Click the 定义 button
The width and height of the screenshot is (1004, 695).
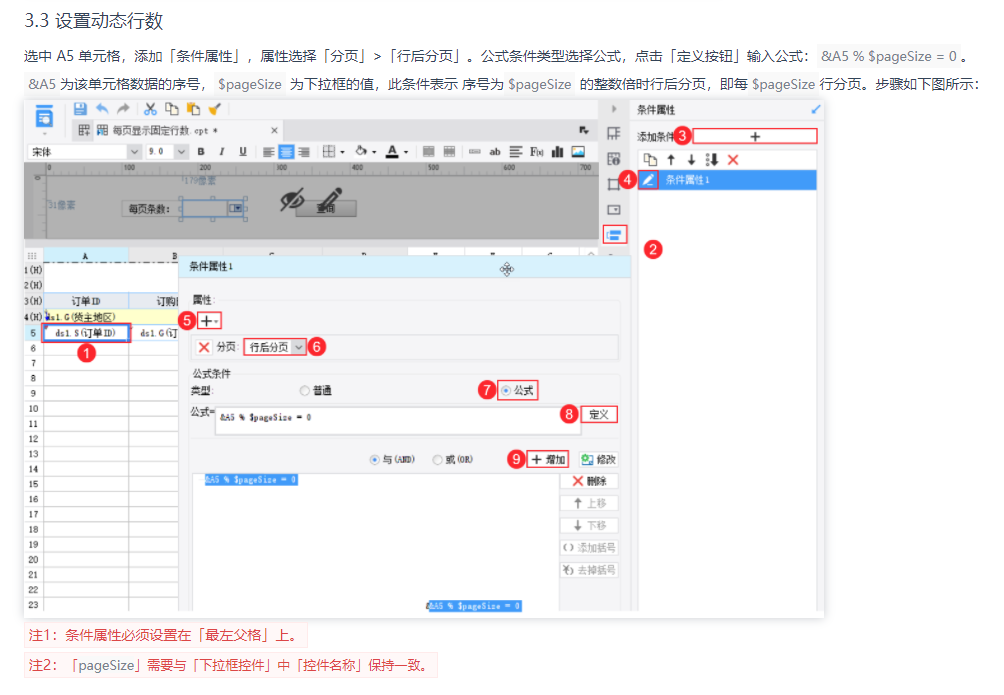click(x=599, y=414)
